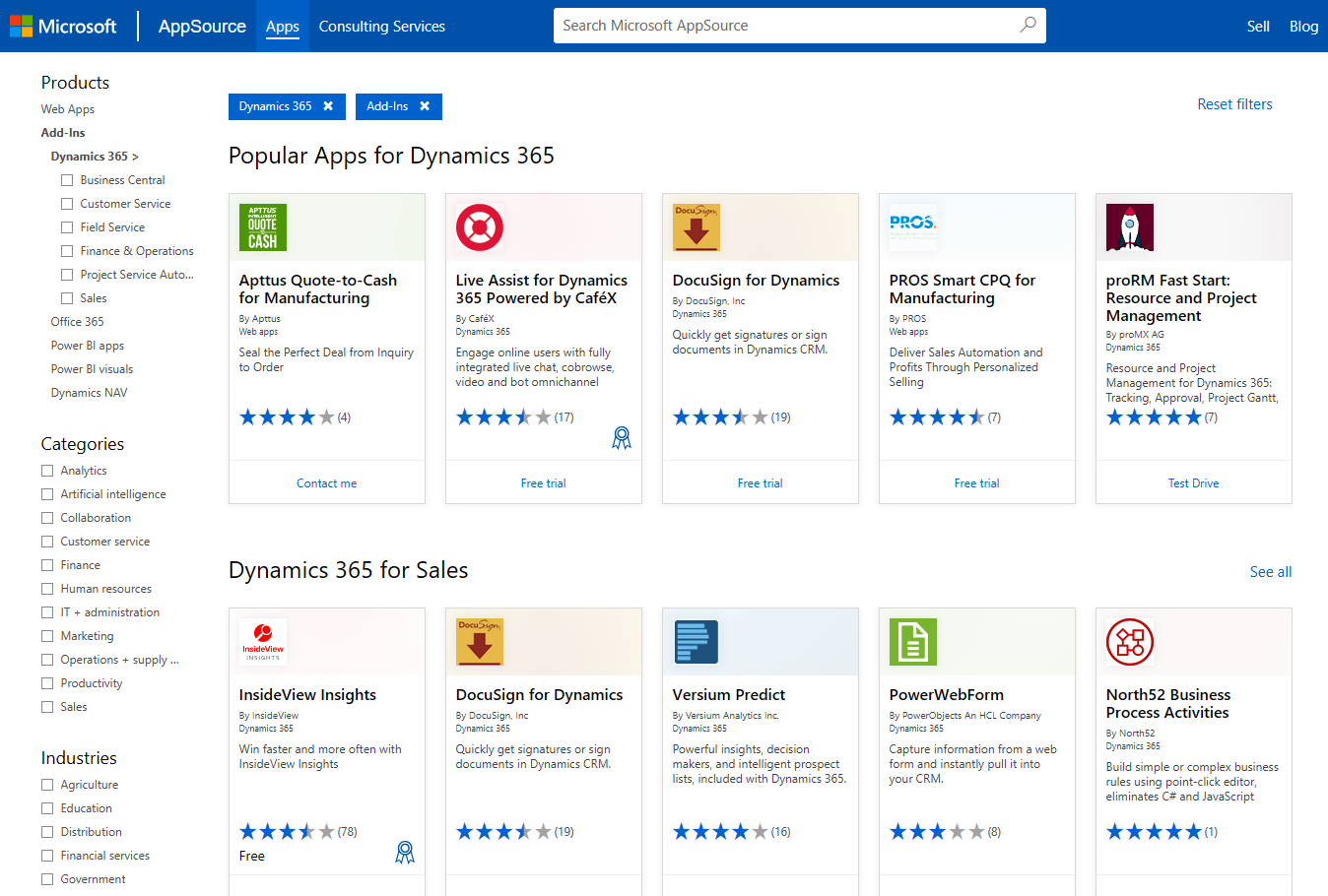The width and height of the screenshot is (1328, 896).
Task: Click Test Drive on proRM card
Action: [x=1194, y=483]
